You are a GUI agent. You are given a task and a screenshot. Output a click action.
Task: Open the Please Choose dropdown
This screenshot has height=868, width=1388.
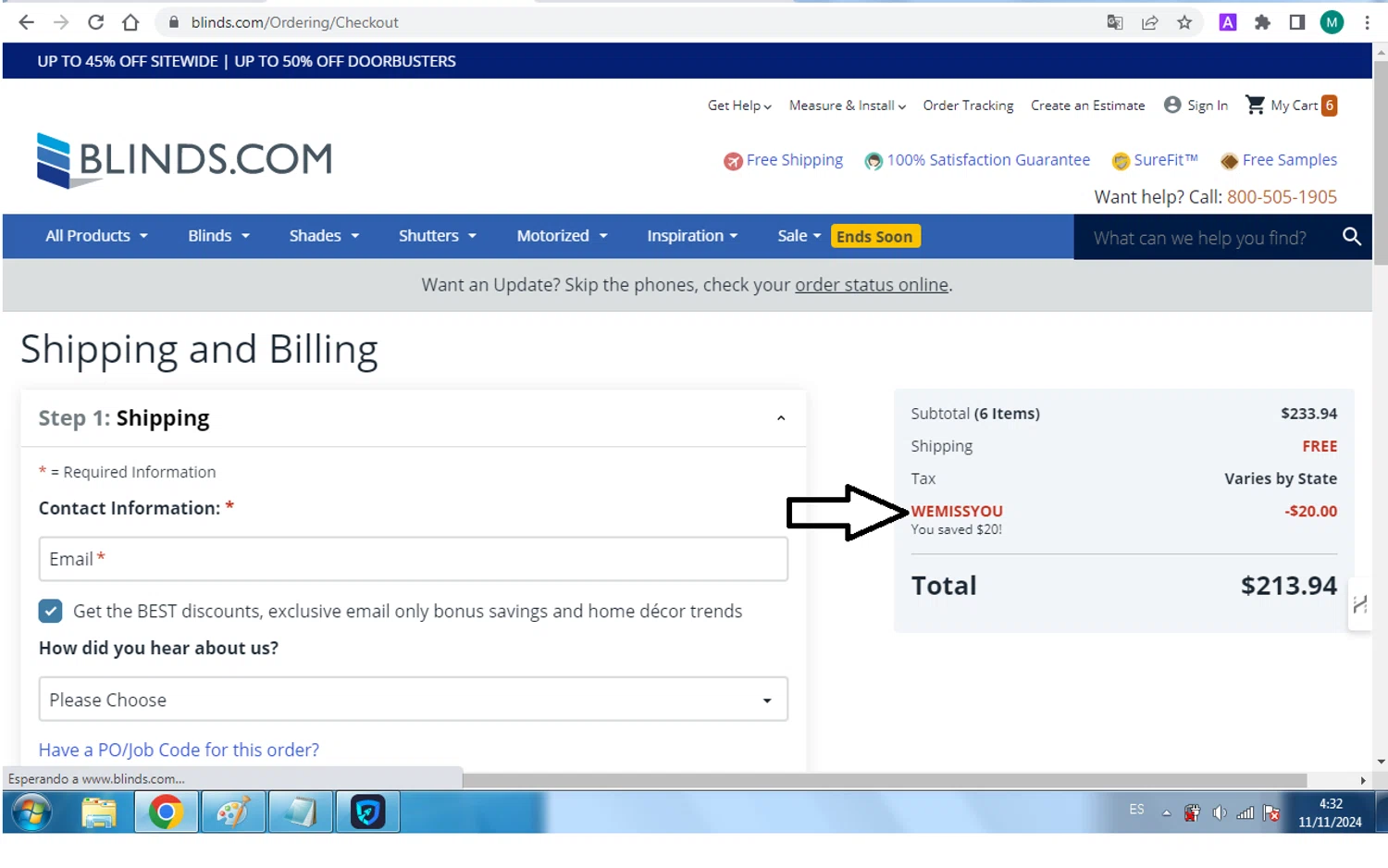tap(413, 700)
